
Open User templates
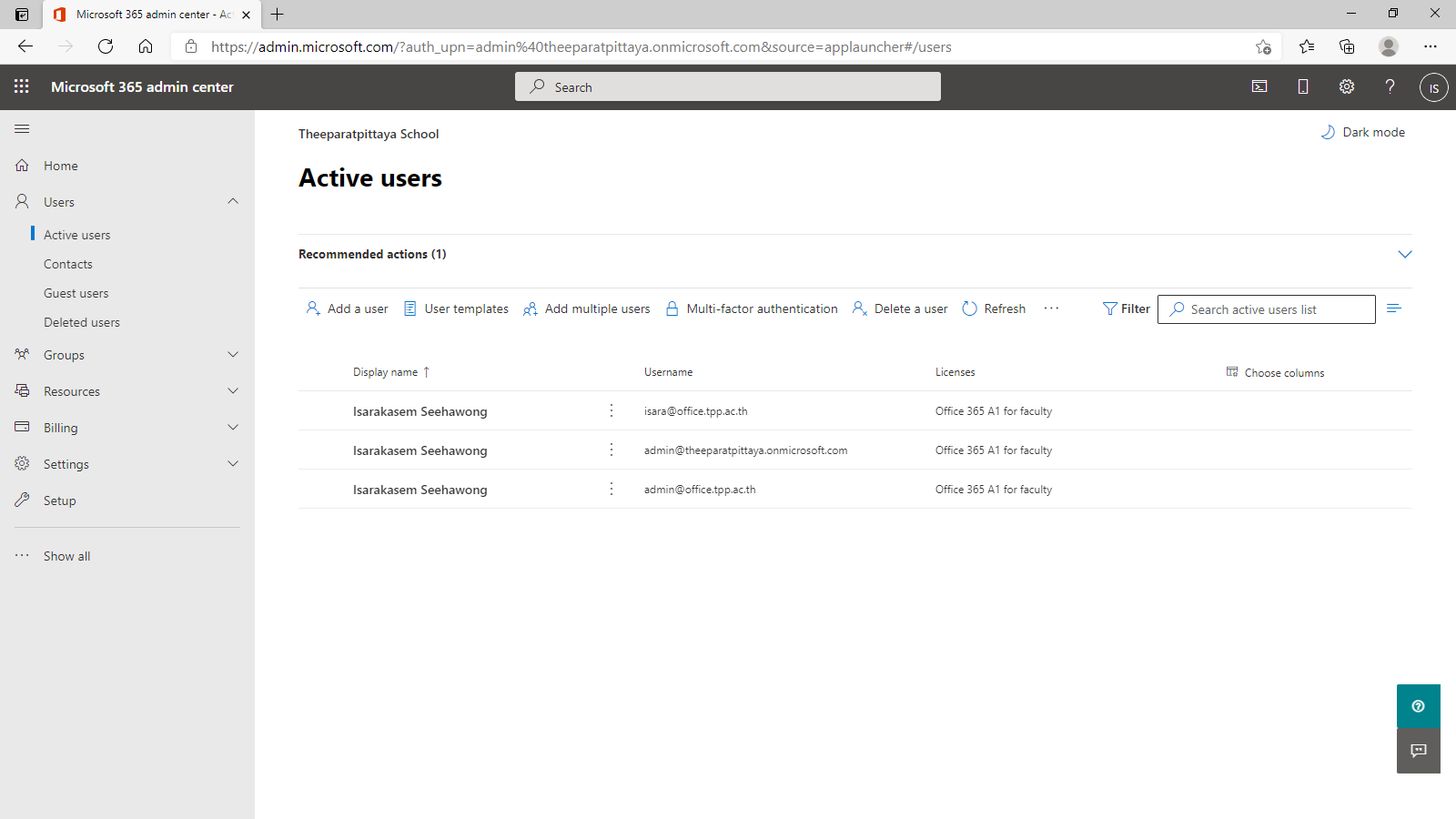click(x=457, y=308)
